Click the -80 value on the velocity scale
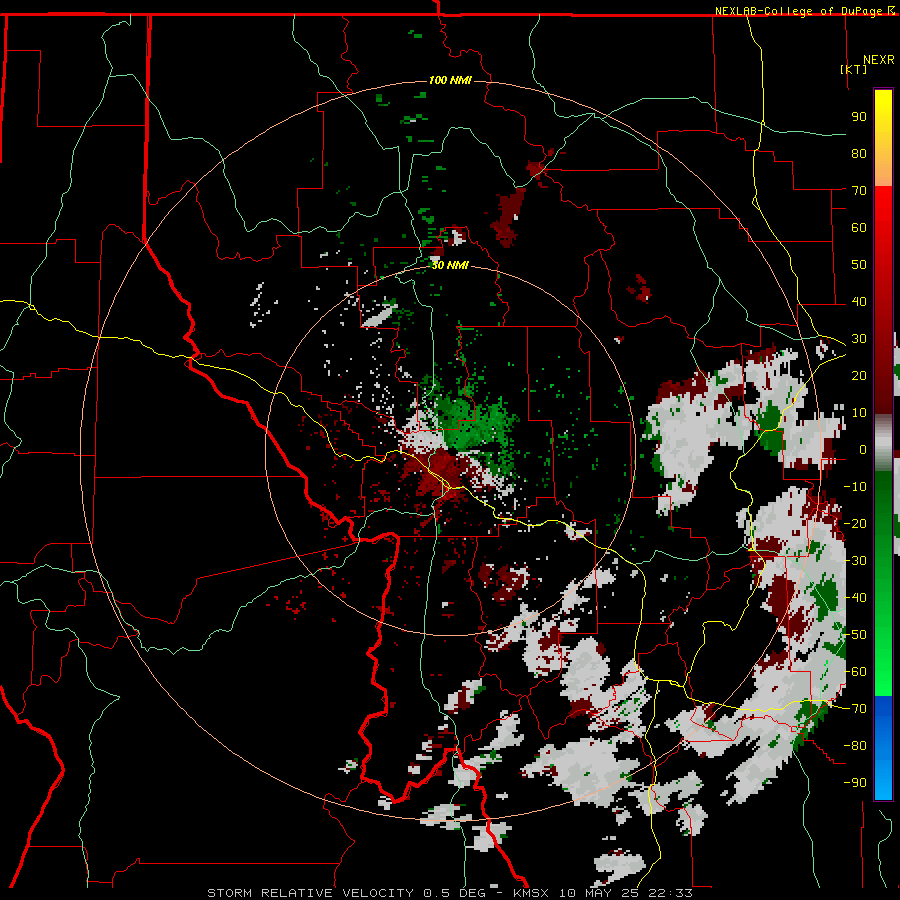This screenshot has height=900, width=900. [855, 746]
